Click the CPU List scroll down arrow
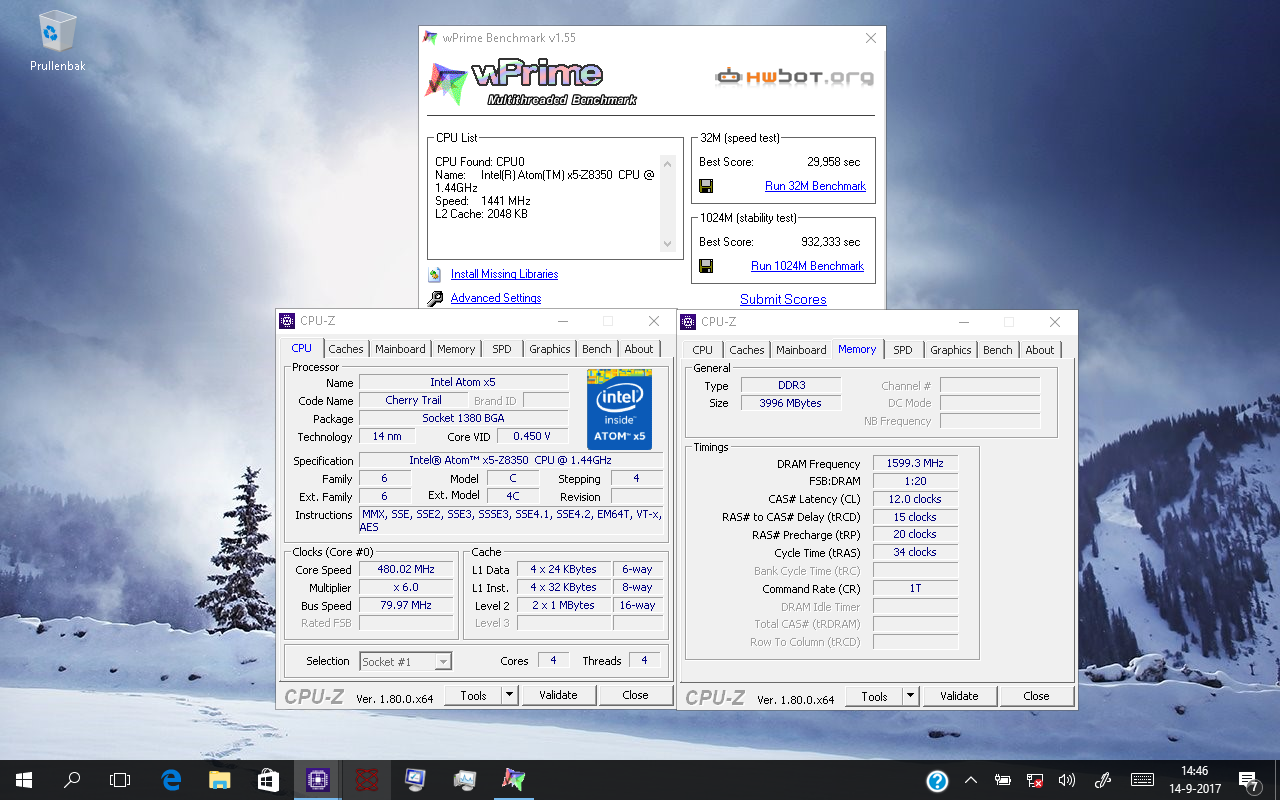This screenshot has width=1280, height=800. (x=668, y=245)
